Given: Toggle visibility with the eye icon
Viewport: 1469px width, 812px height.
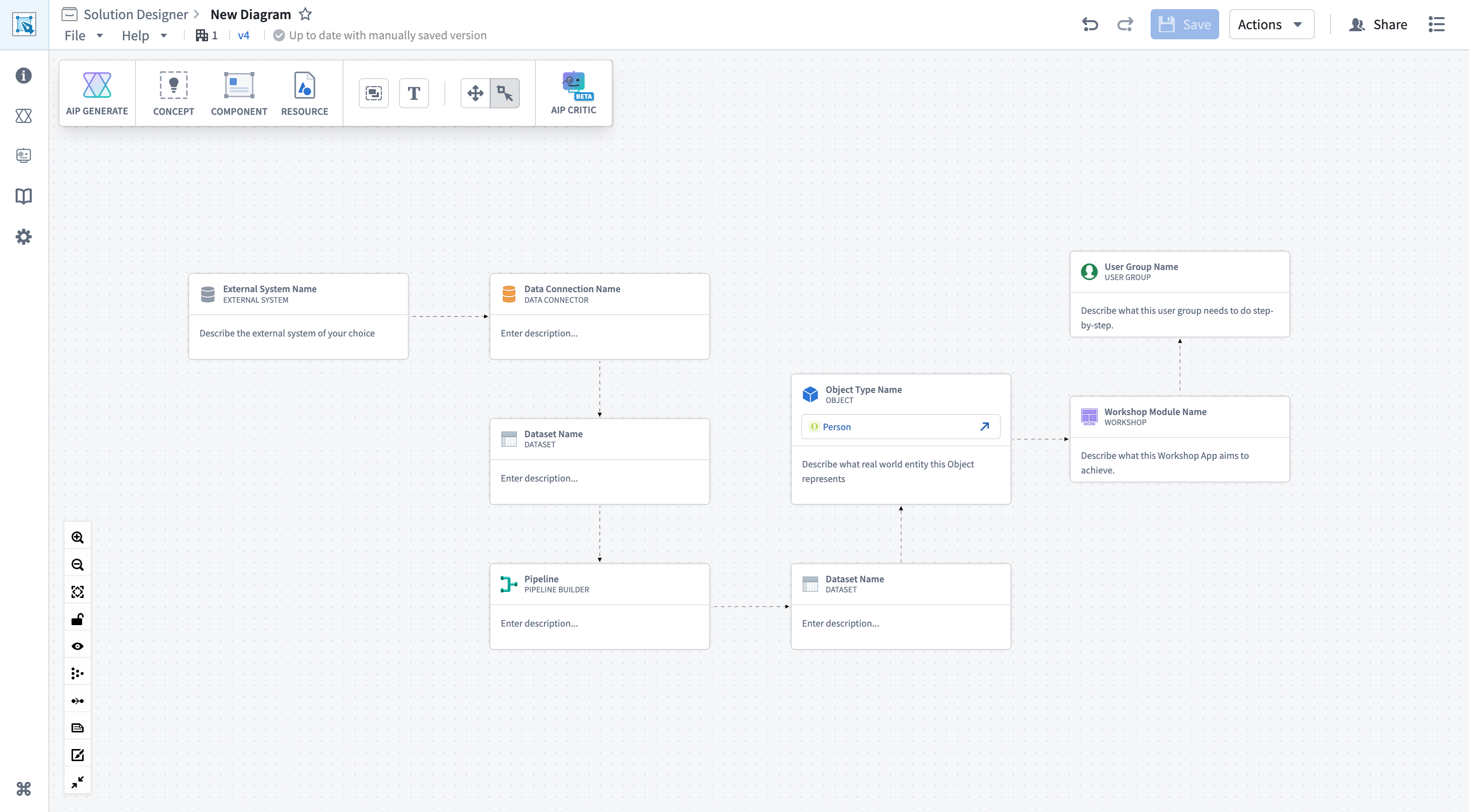Looking at the screenshot, I should (78, 646).
